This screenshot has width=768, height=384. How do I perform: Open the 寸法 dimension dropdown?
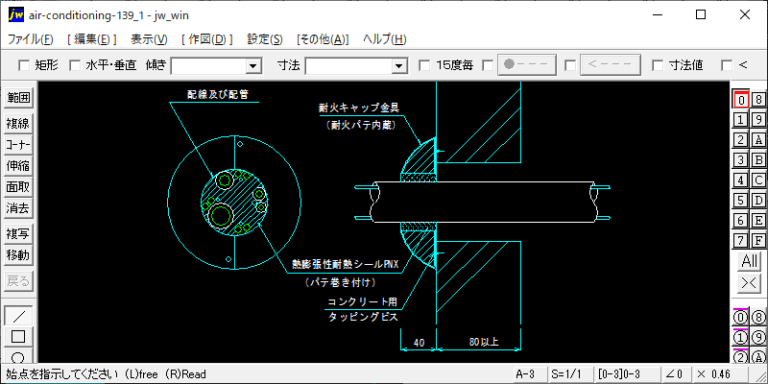pyautogui.click(x=400, y=66)
